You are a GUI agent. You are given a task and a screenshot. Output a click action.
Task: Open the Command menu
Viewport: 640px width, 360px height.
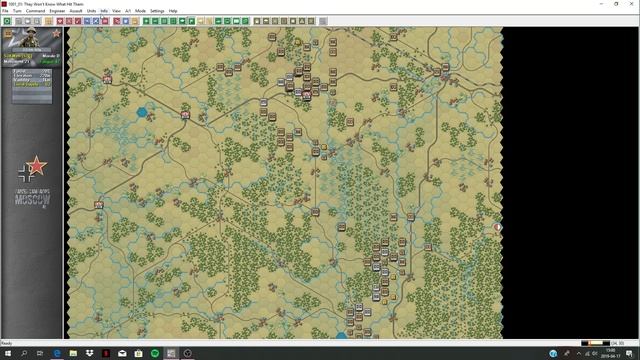[x=36, y=11]
